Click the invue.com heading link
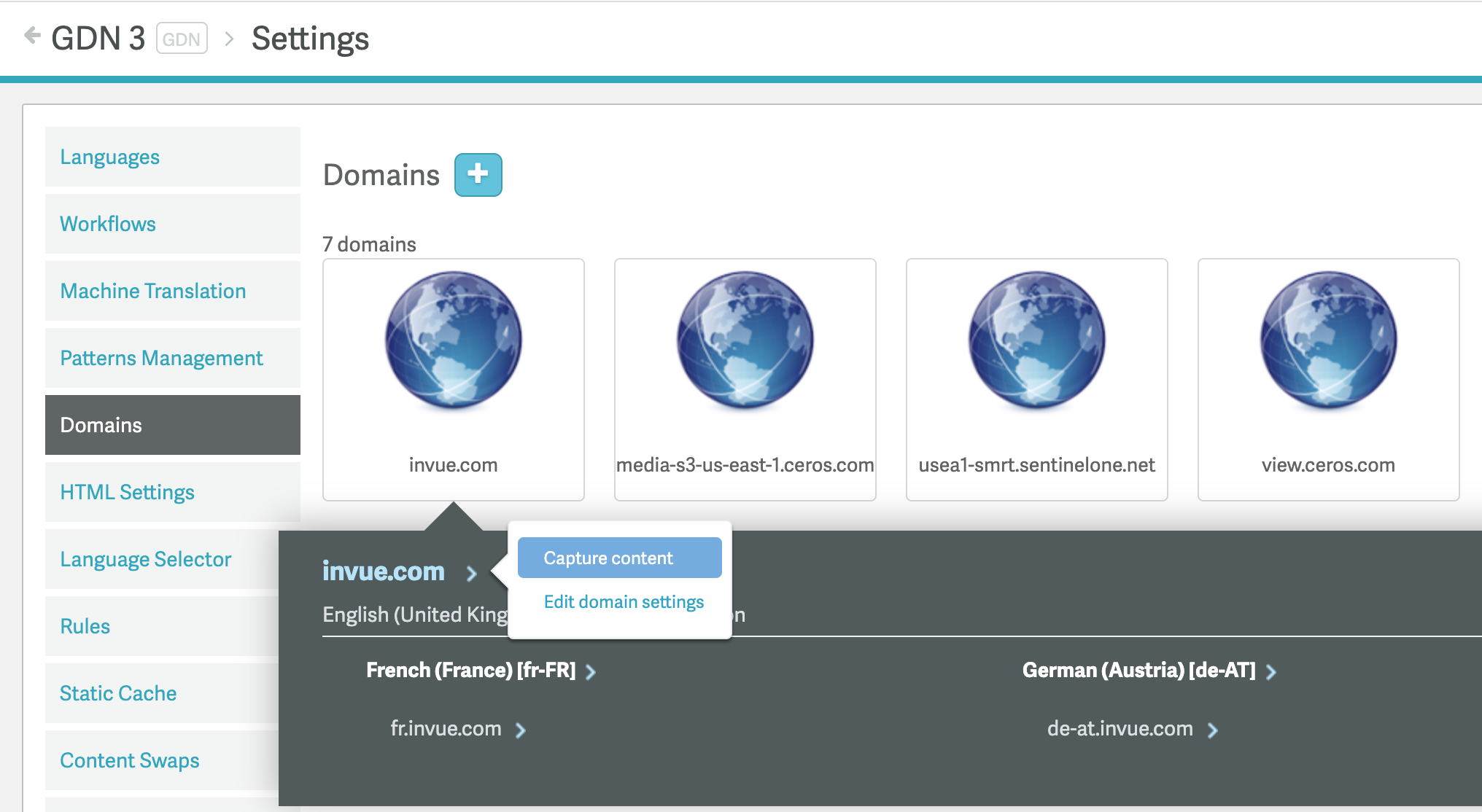Viewport: 1482px width, 812px height. (384, 571)
